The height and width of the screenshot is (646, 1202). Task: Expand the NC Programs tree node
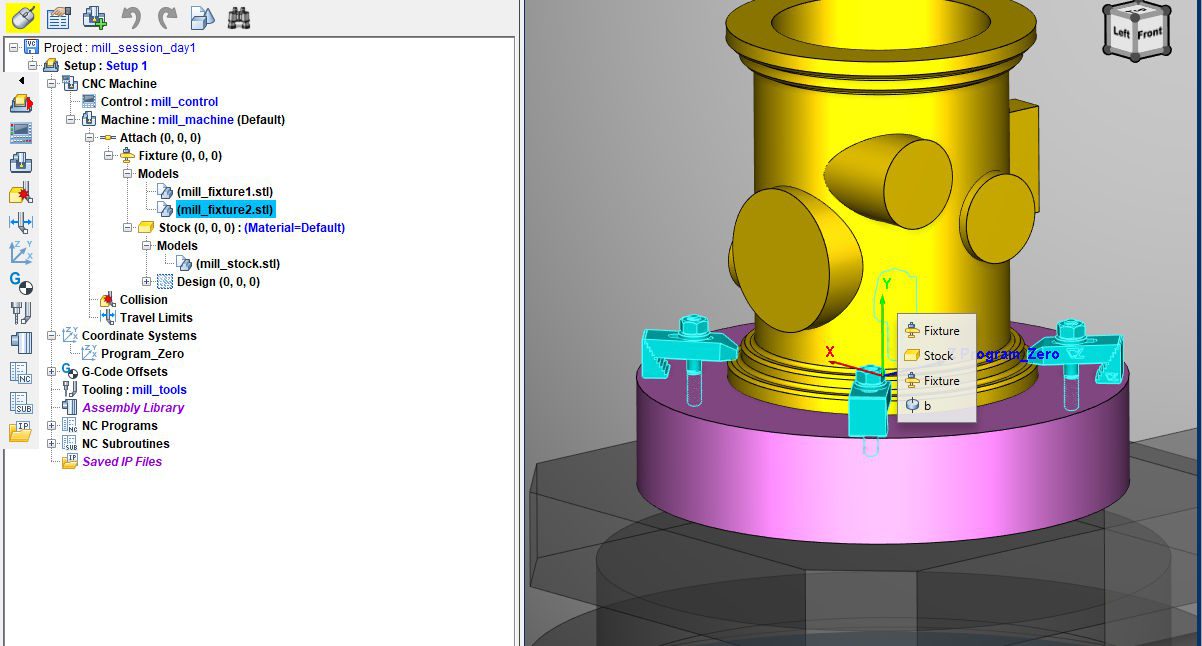[52, 426]
